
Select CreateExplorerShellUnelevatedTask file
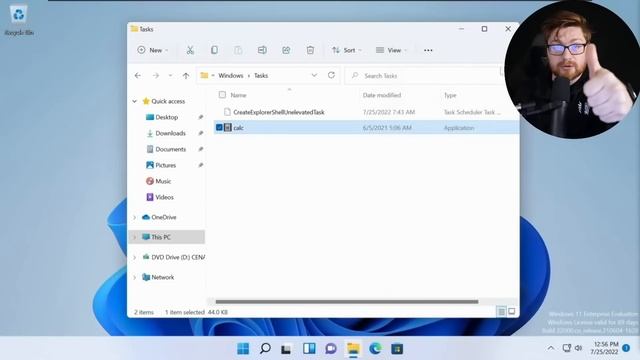[279, 112]
